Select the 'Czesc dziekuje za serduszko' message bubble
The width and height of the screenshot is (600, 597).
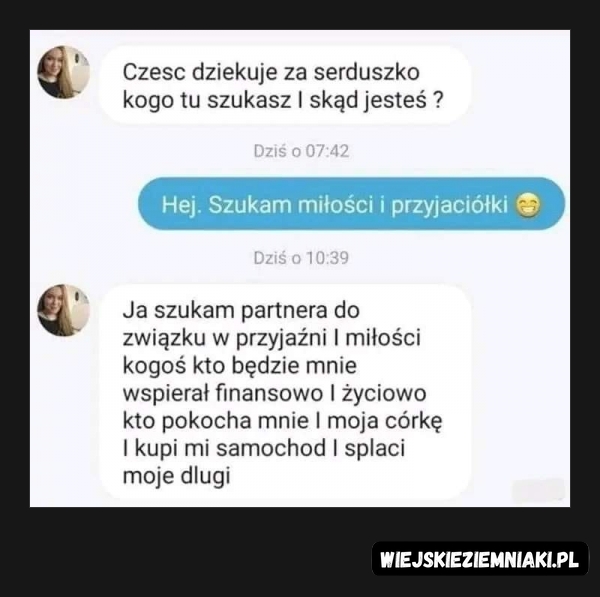click(x=284, y=86)
